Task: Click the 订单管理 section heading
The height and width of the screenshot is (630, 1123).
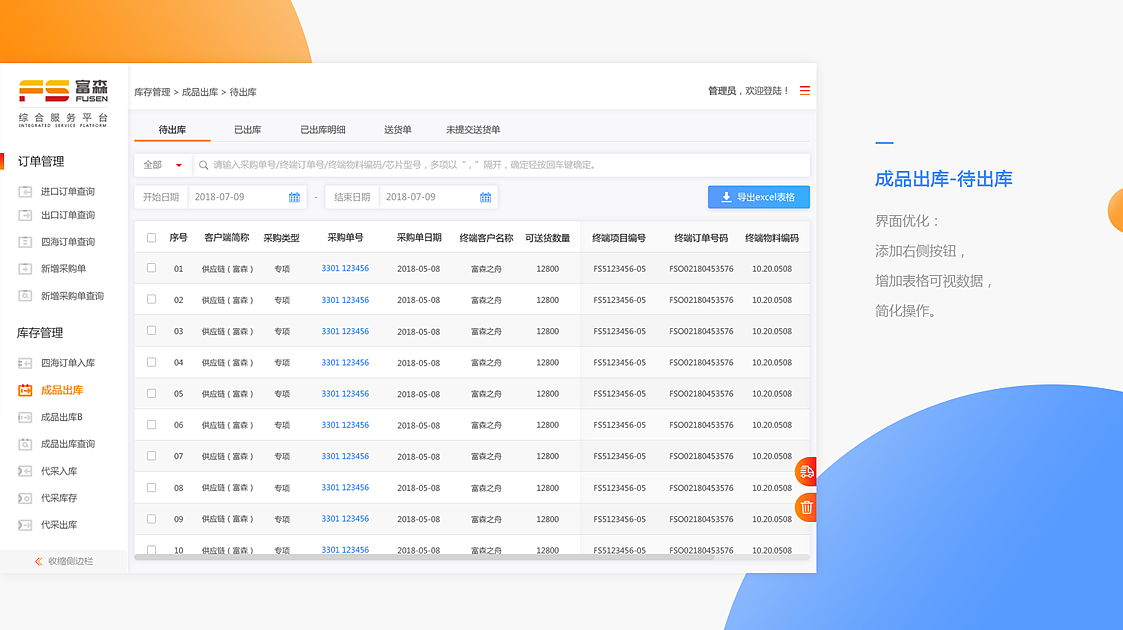Action: coord(41,162)
